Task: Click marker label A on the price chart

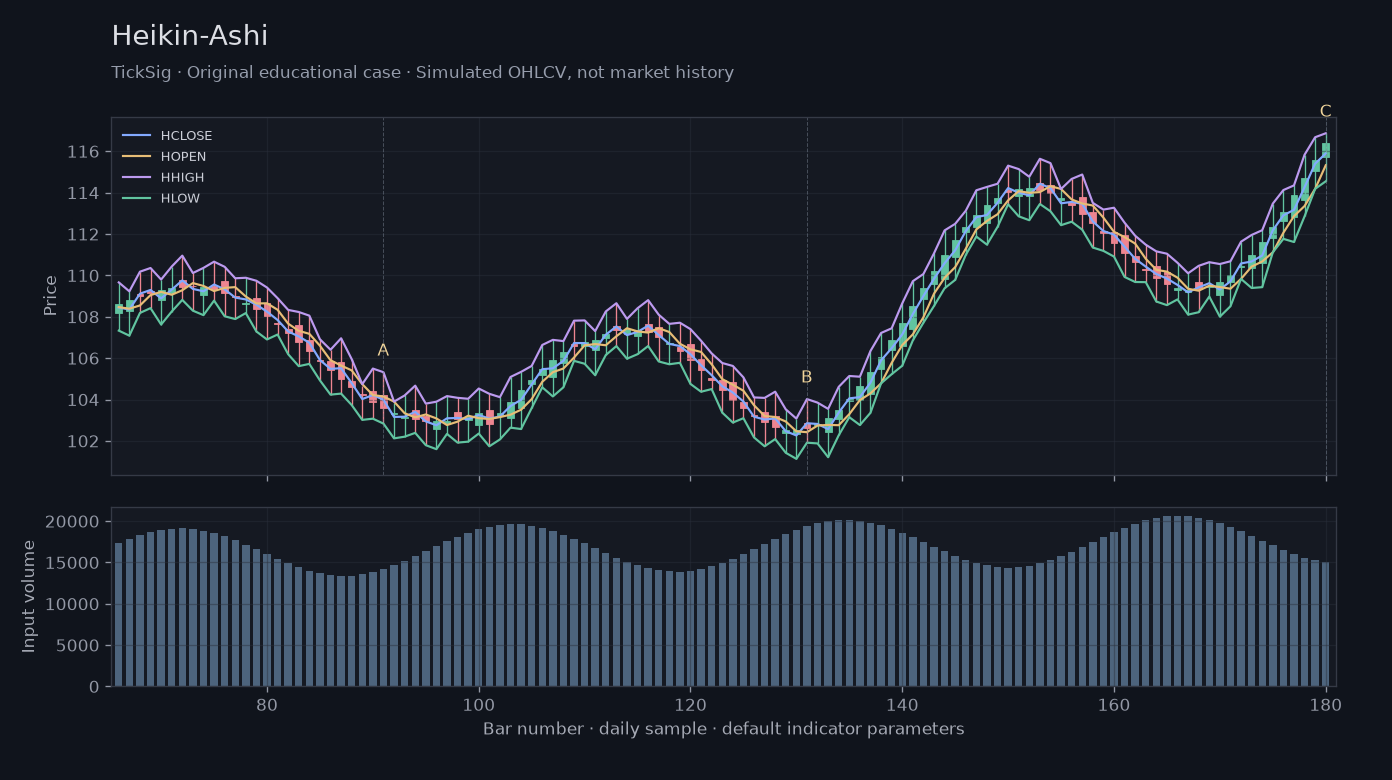Action: click(x=383, y=350)
